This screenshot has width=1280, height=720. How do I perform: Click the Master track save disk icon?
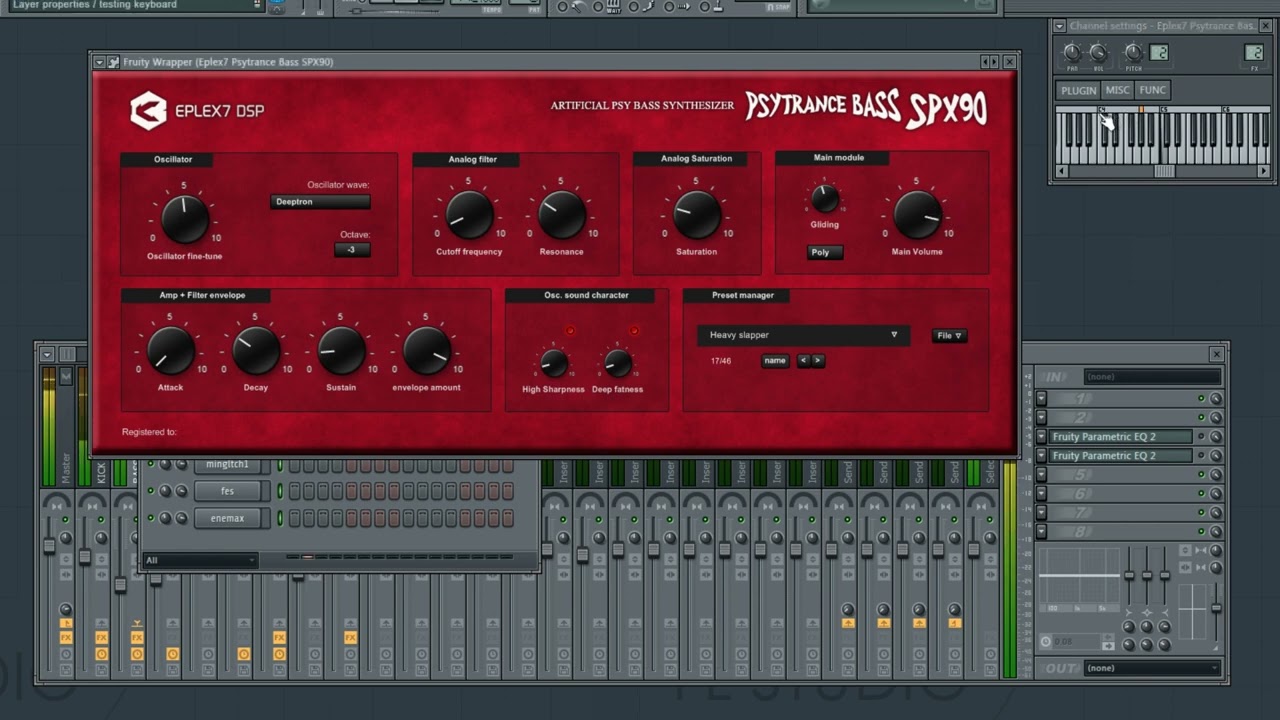pyautogui.click(x=66, y=669)
